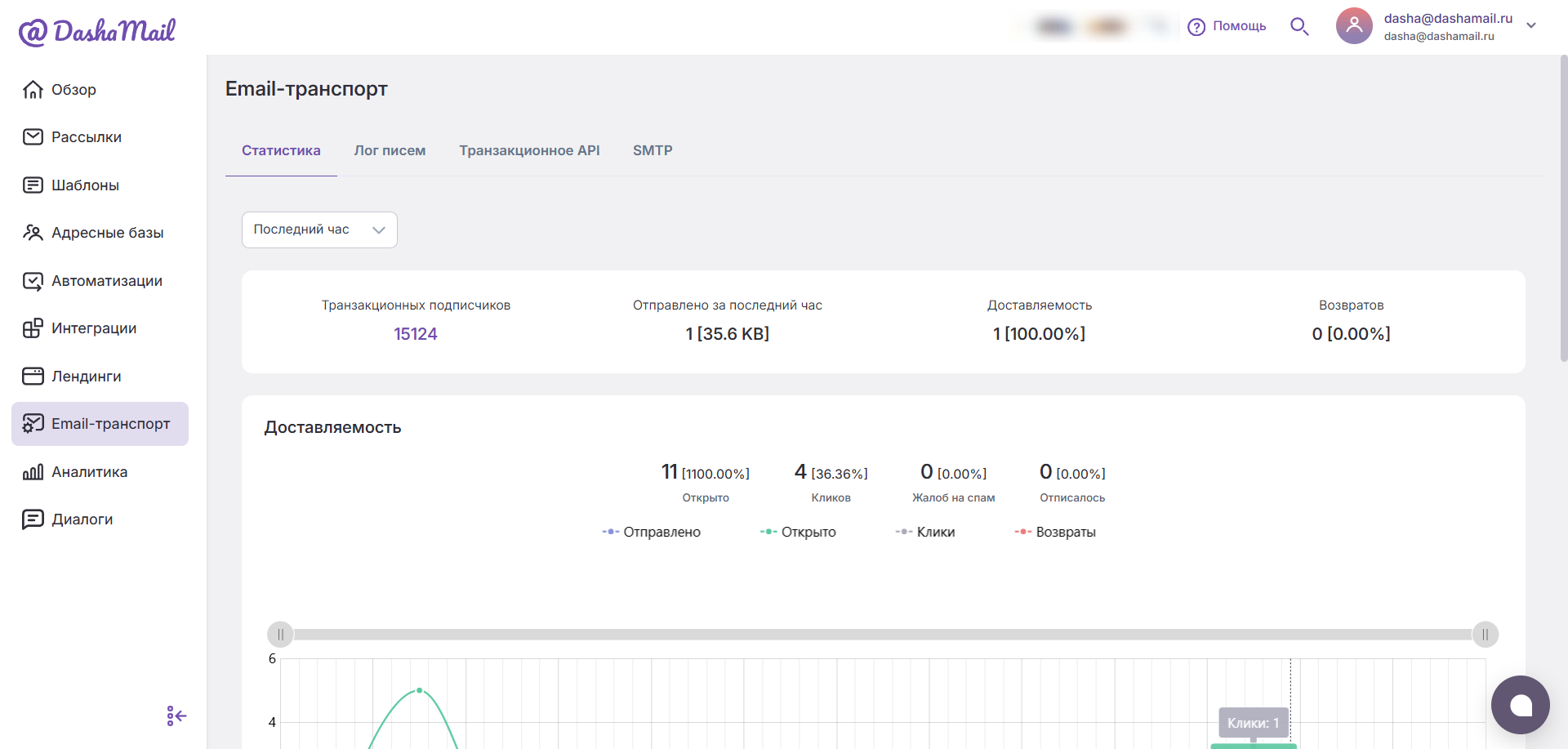Click the search magnifier icon

tap(1299, 27)
